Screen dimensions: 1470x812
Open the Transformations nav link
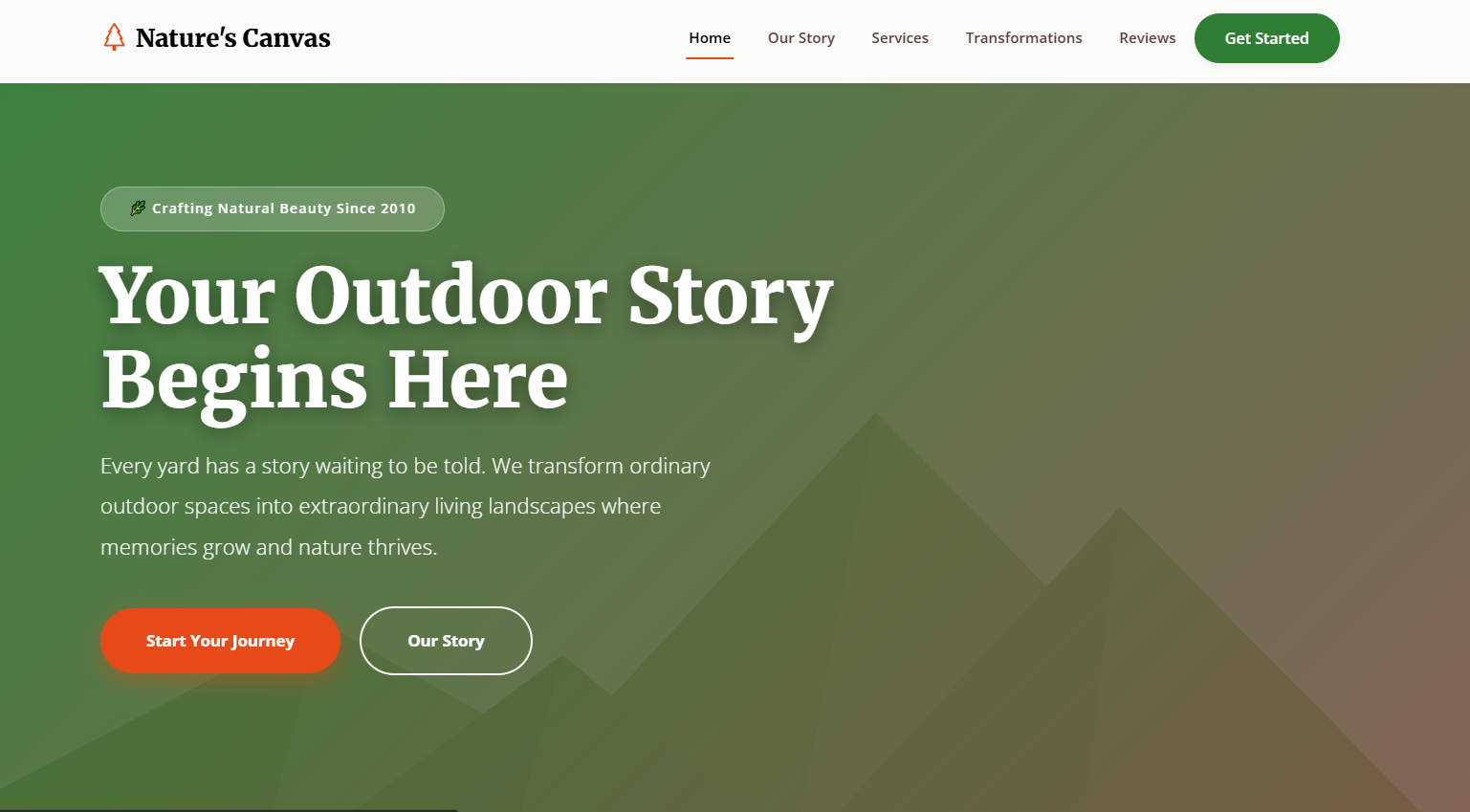[1023, 38]
